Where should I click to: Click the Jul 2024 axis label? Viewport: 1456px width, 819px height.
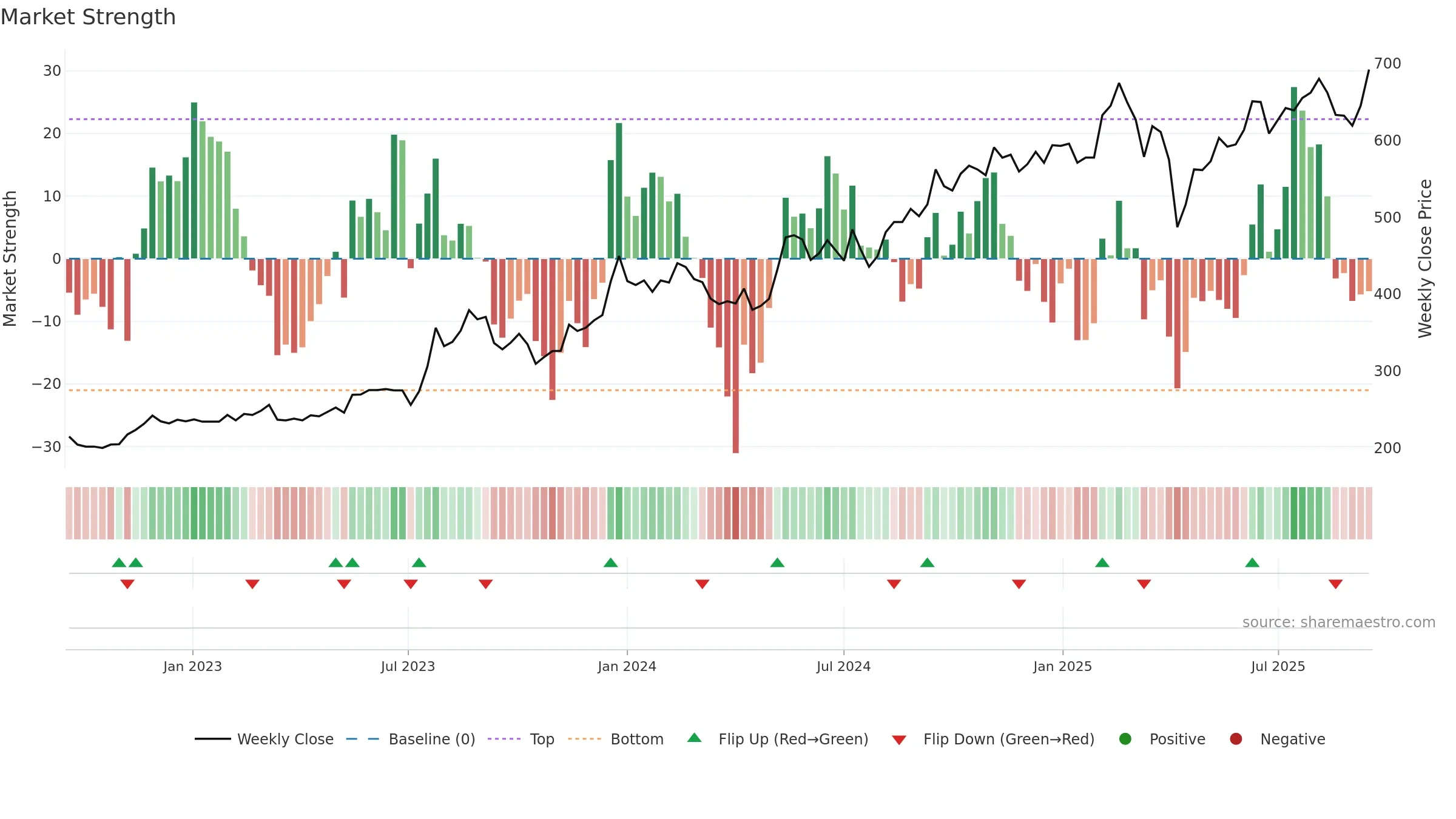point(843,666)
